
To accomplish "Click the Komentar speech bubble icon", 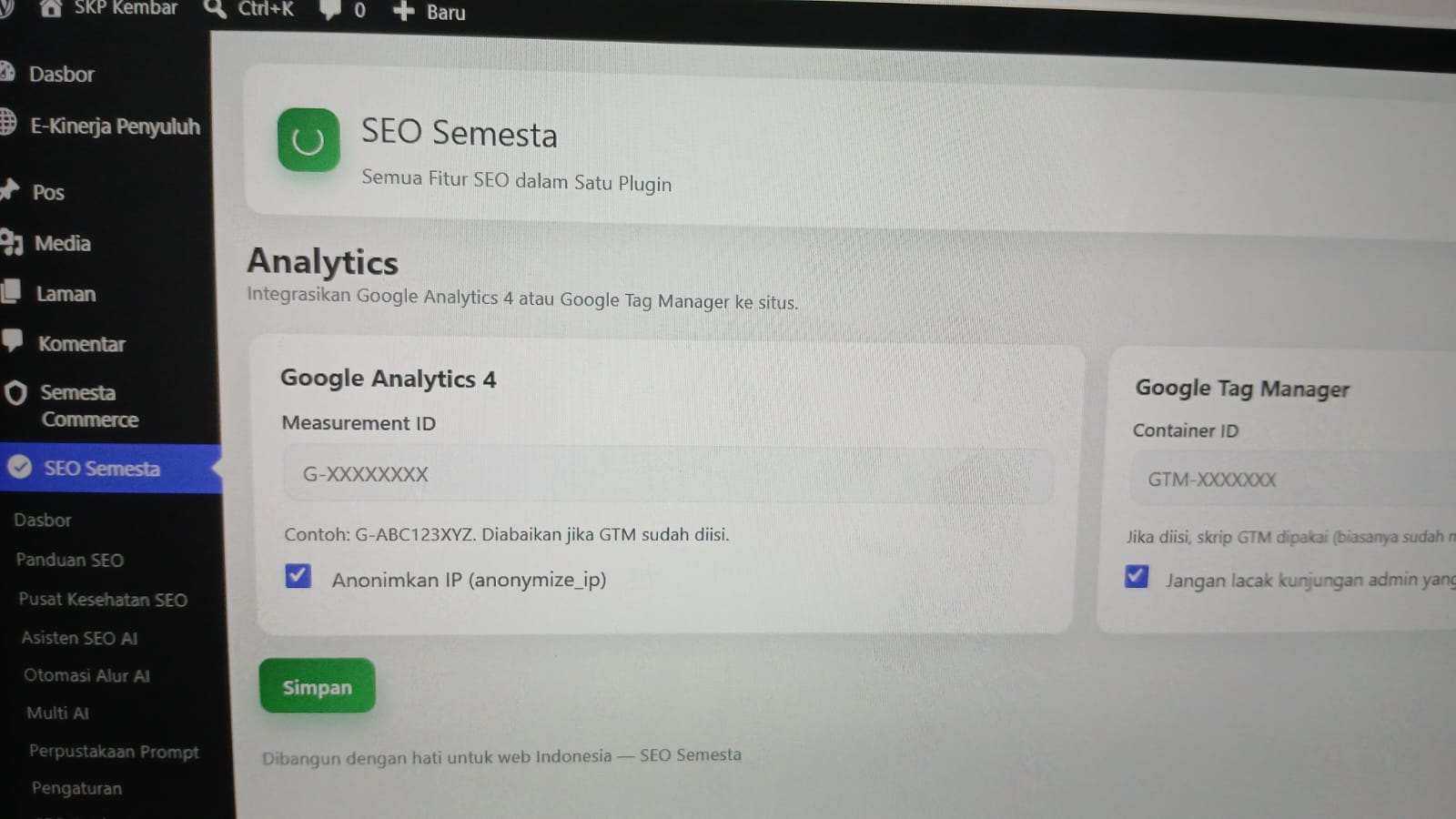I will point(11,340).
